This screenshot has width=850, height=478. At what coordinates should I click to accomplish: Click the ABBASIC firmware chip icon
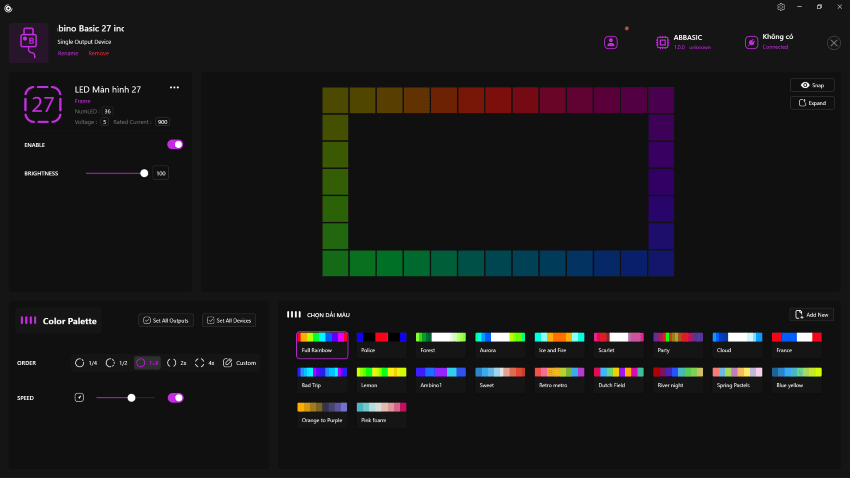pyautogui.click(x=662, y=42)
